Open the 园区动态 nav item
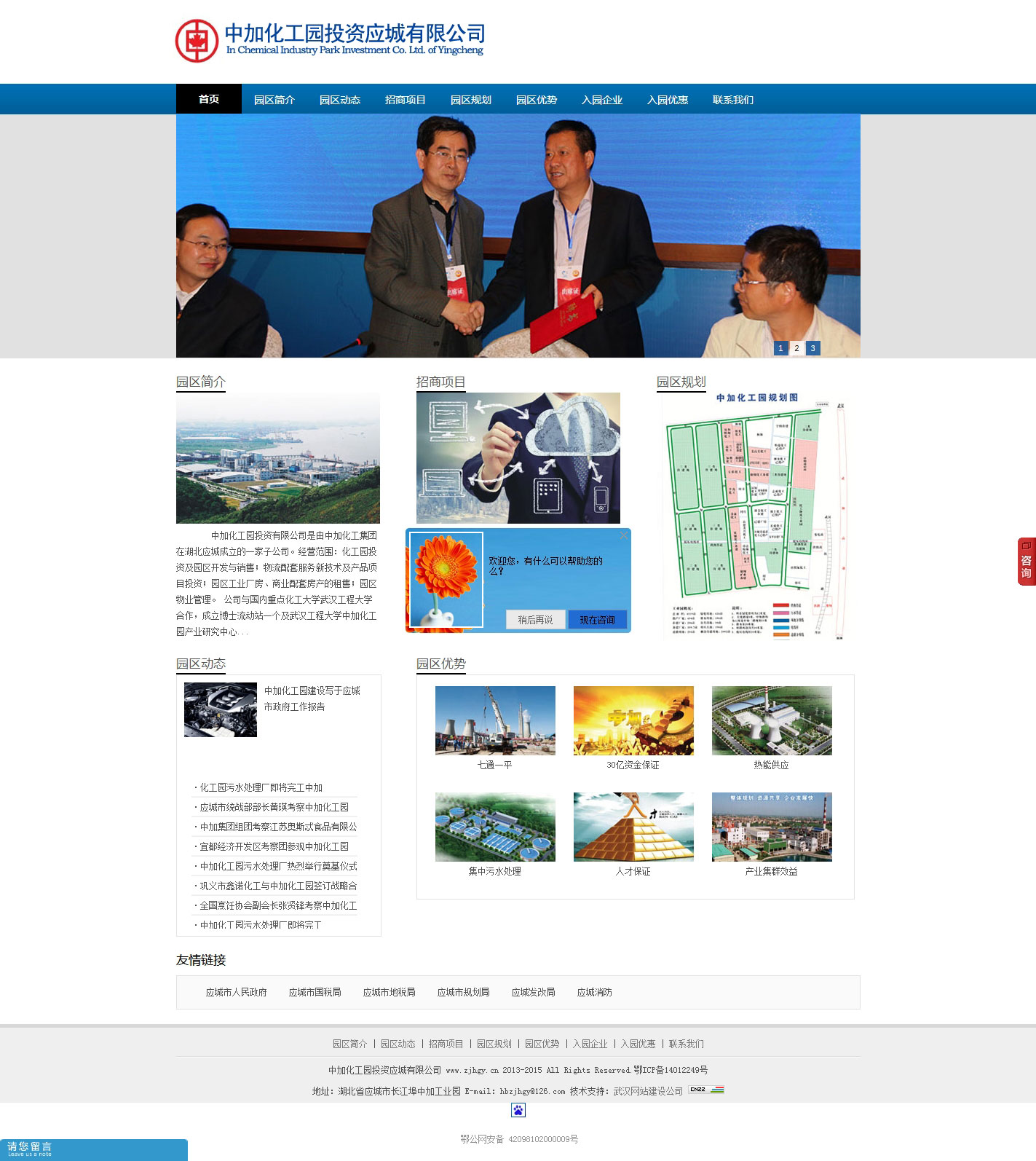 (340, 100)
